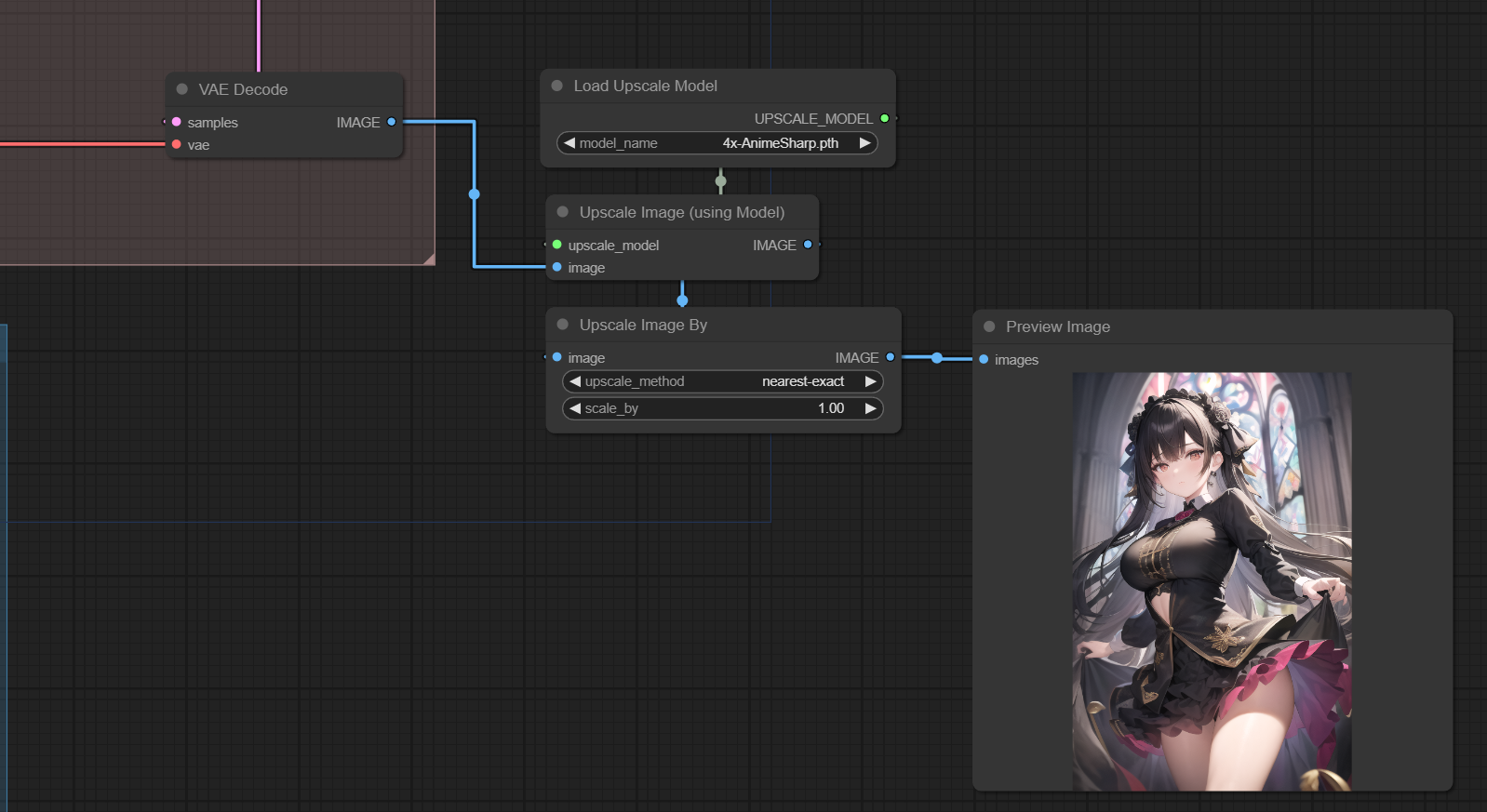Open the model_name 4x-AnimeSharp.pth dropdown
Viewport: 1487px width, 812px height.
(717, 142)
